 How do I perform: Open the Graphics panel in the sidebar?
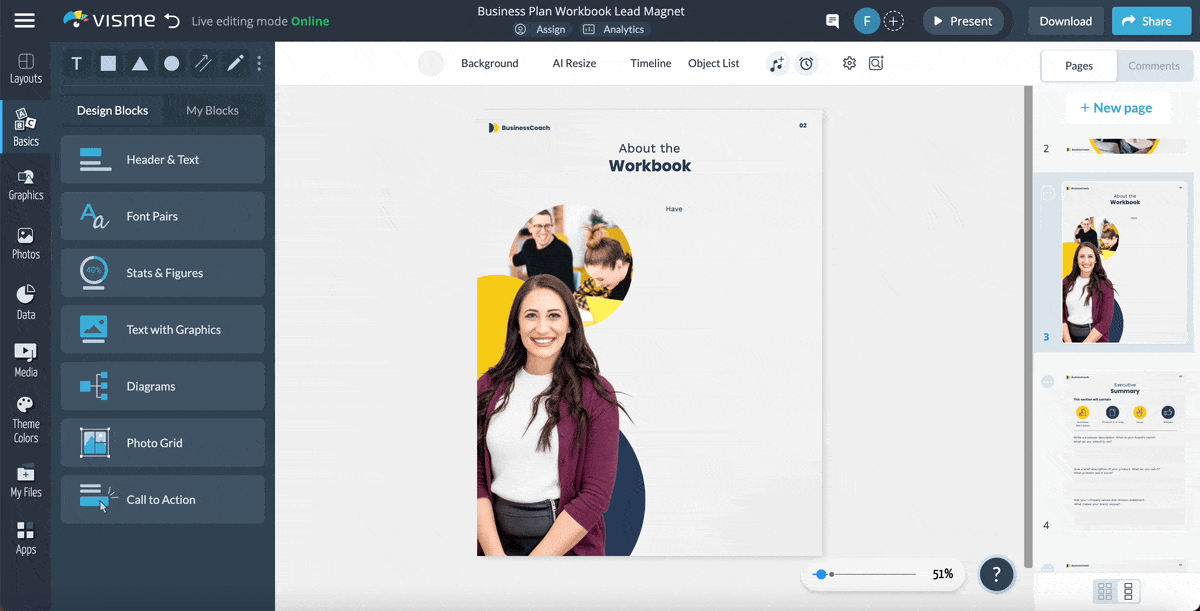point(25,185)
